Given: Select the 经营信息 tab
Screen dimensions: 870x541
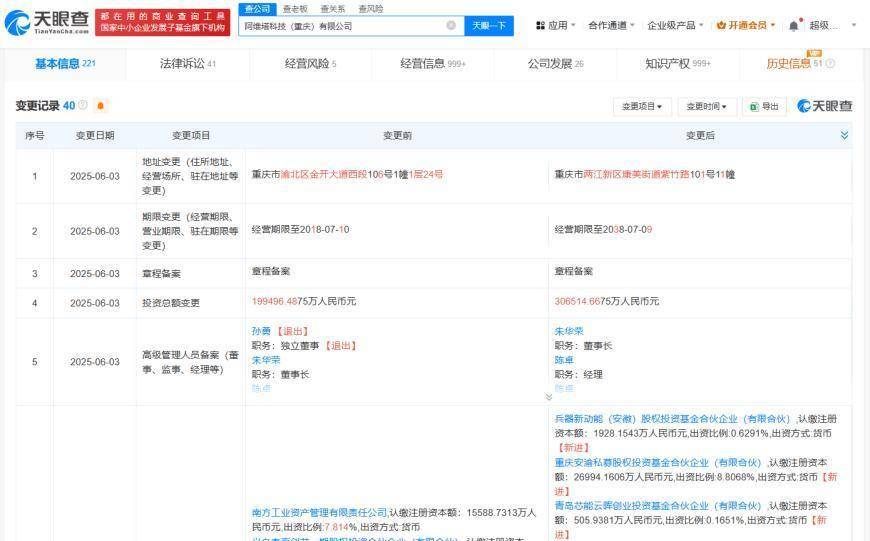Looking at the screenshot, I should click(433, 64).
